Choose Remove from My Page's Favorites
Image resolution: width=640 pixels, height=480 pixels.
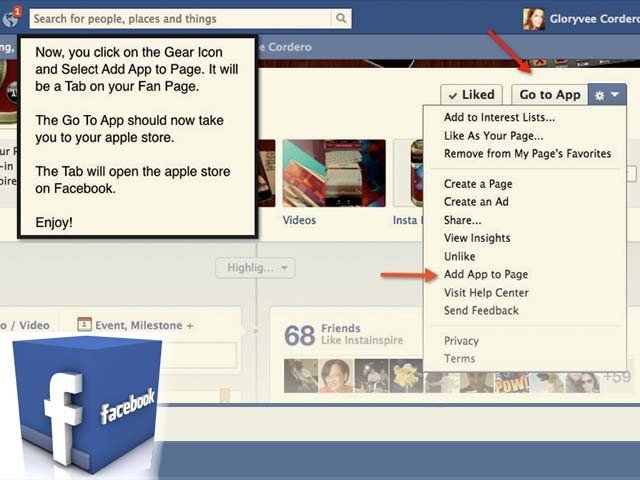(x=527, y=153)
